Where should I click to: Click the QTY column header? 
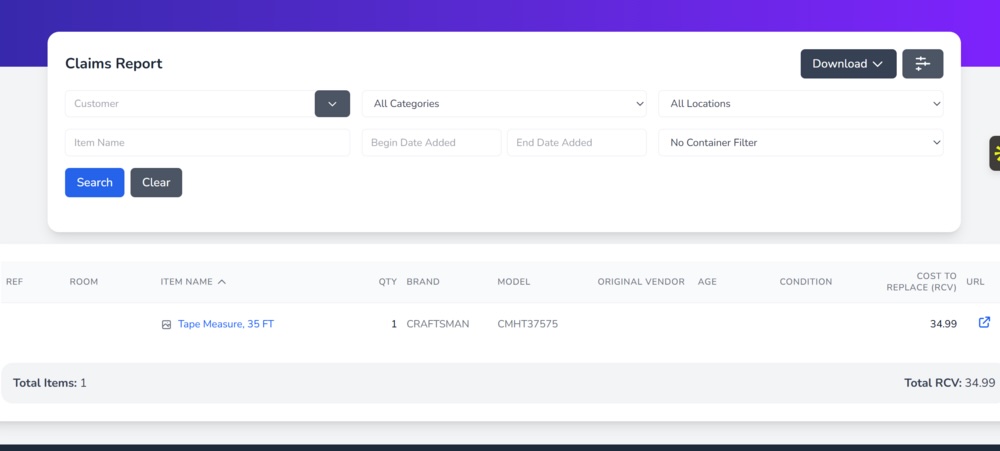(x=388, y=282)
